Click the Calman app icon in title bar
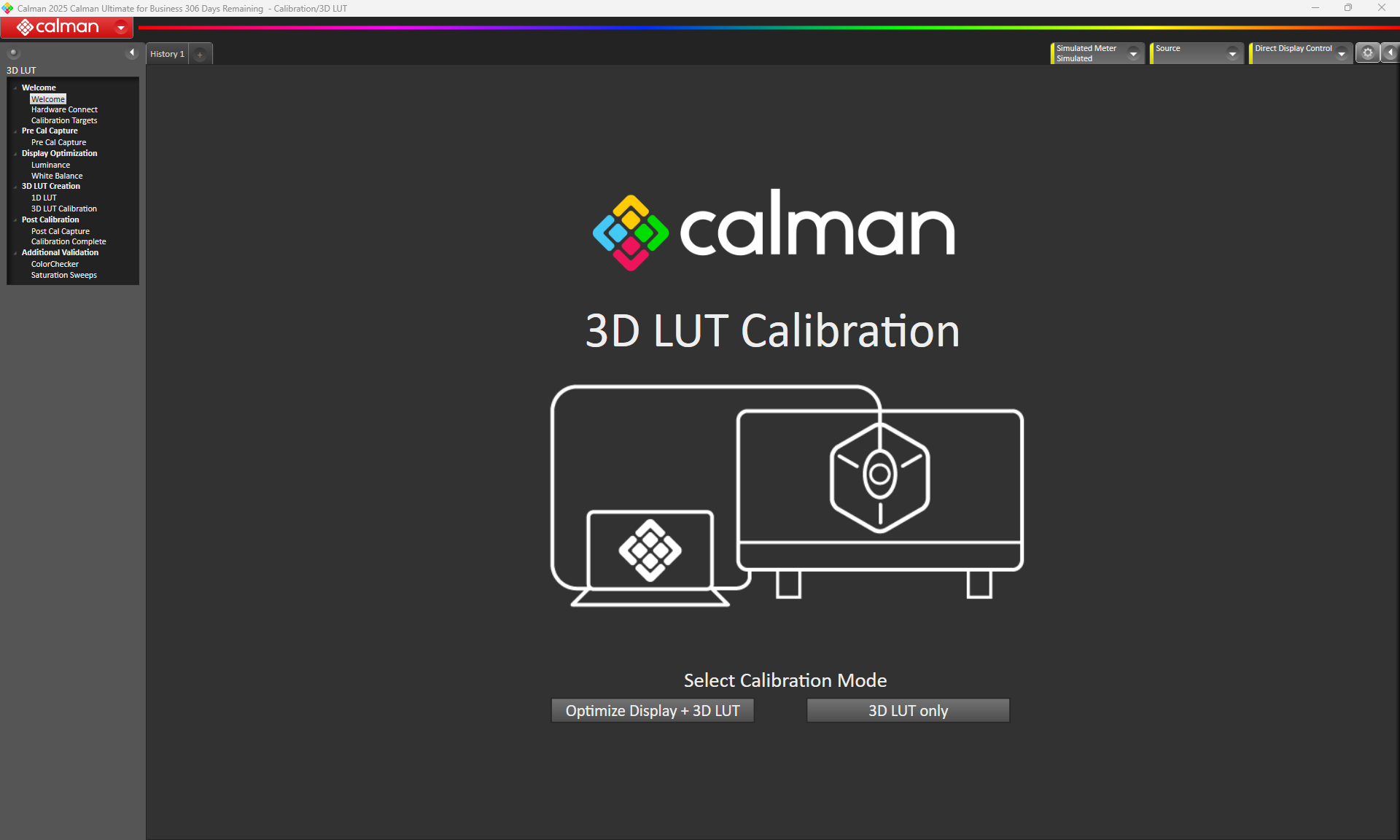The image size is (1400, 840). [7, 8]
